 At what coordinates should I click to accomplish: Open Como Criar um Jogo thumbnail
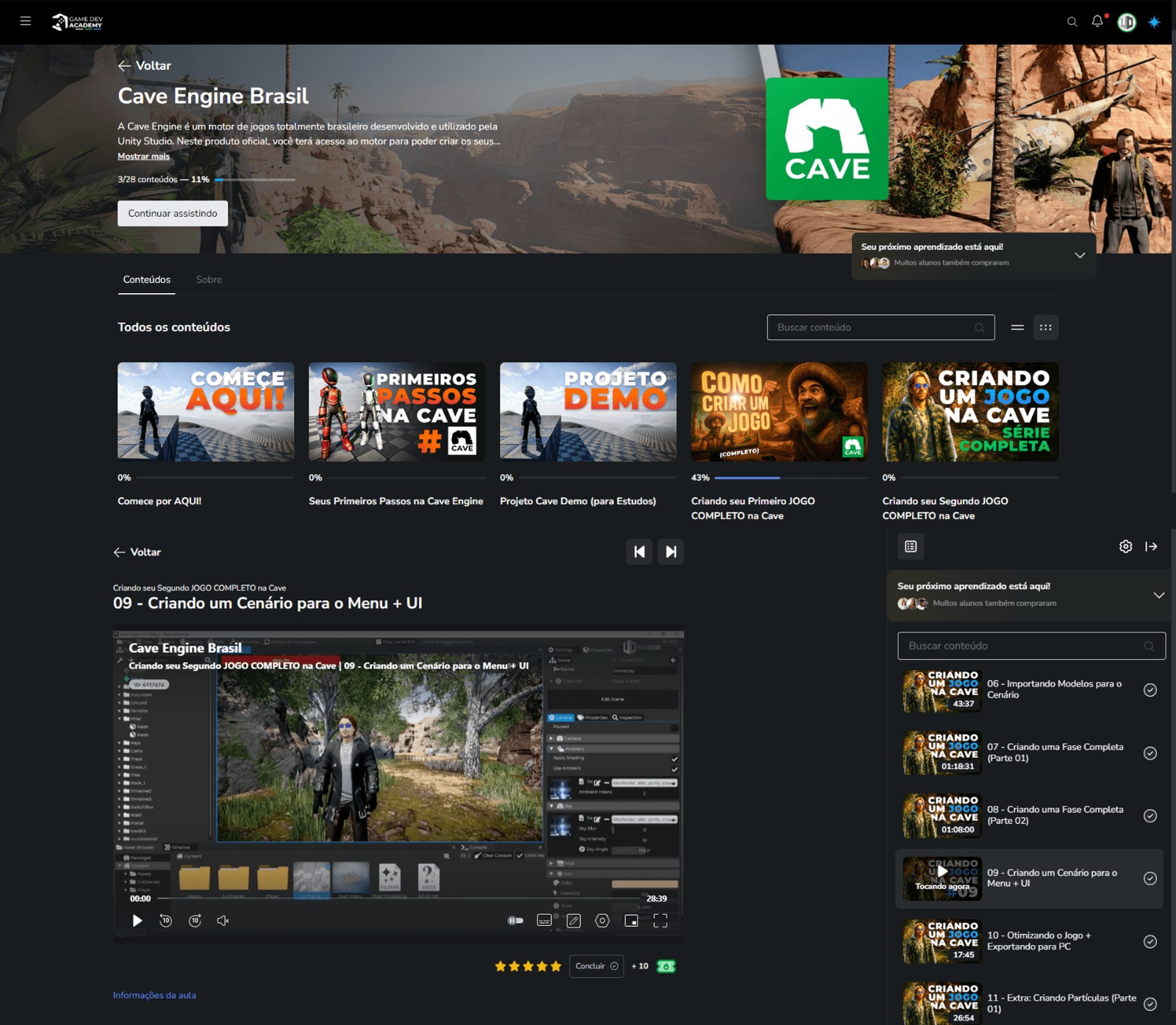tap(779, 411)
